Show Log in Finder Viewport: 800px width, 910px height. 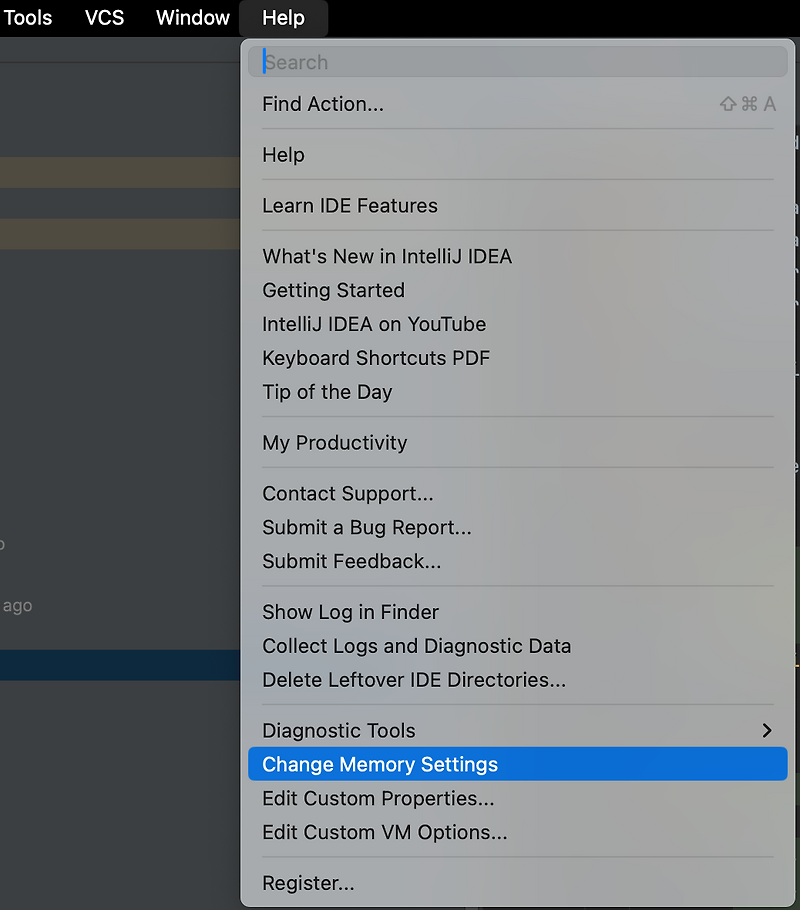(350, 612)
